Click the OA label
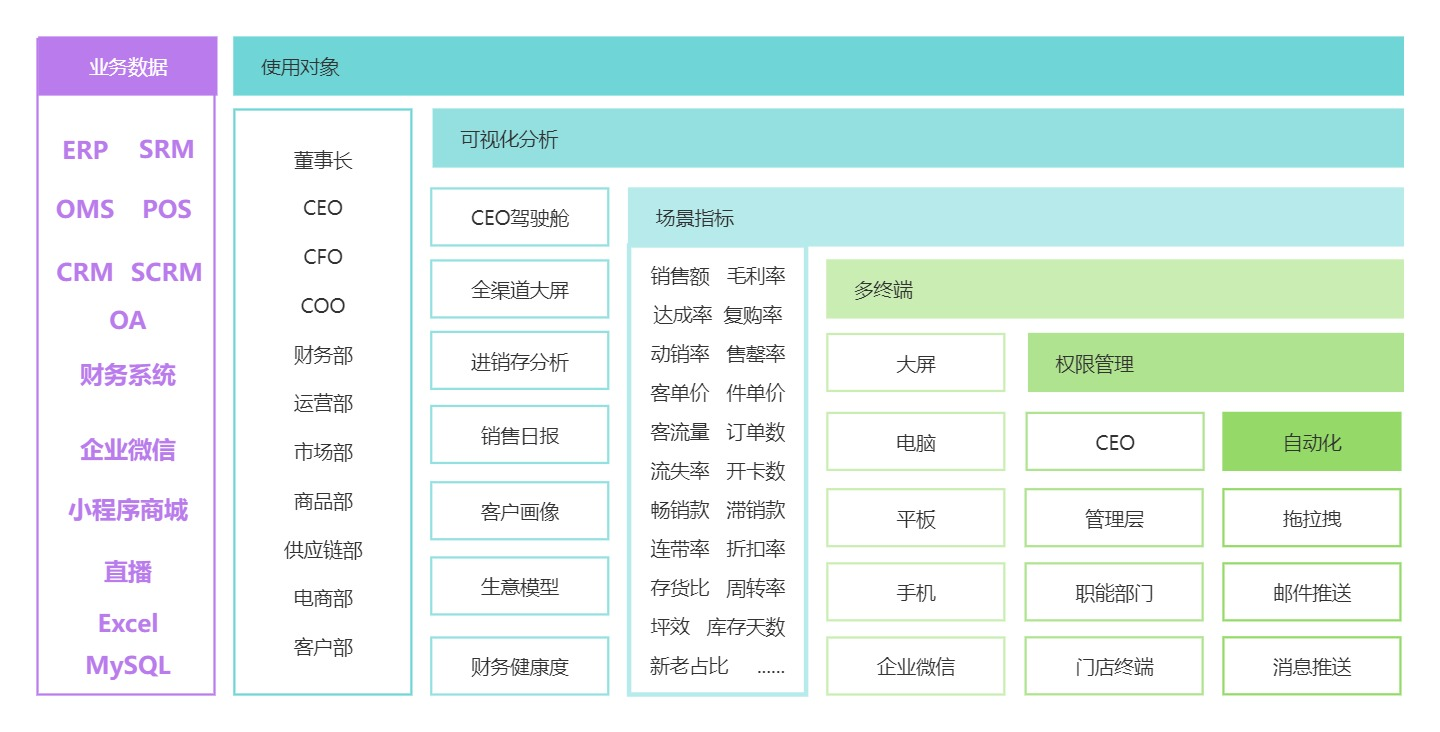The width and height of the screenshot is (1440, 732). [x=127, y=321]
